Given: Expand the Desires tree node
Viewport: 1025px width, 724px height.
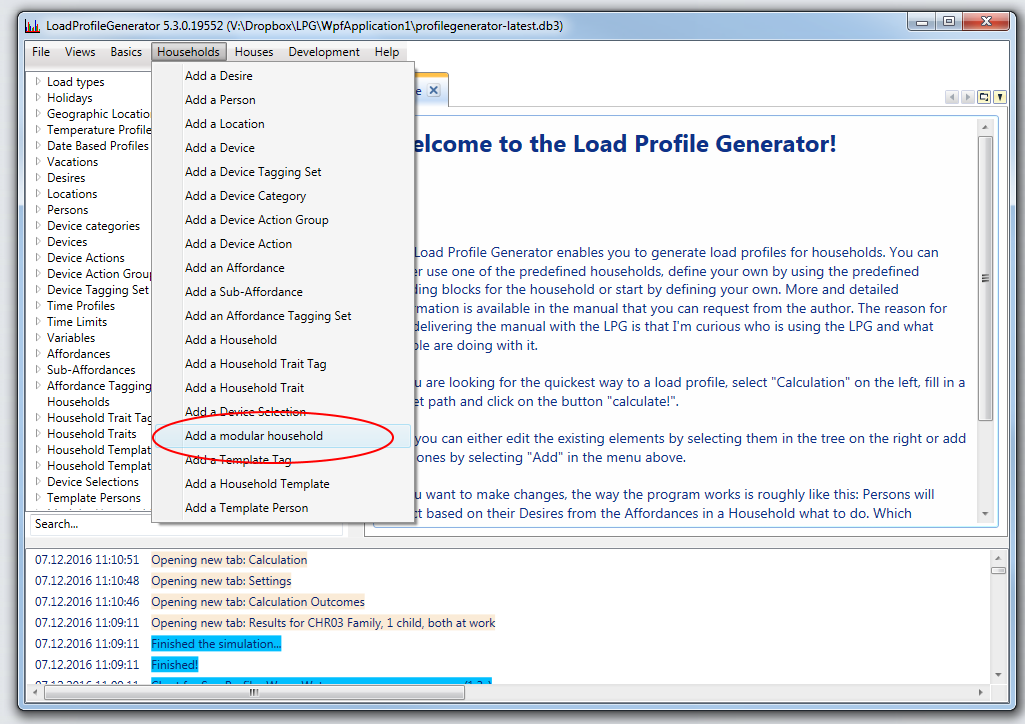Looking at the screenshot, I should [38, 178].
